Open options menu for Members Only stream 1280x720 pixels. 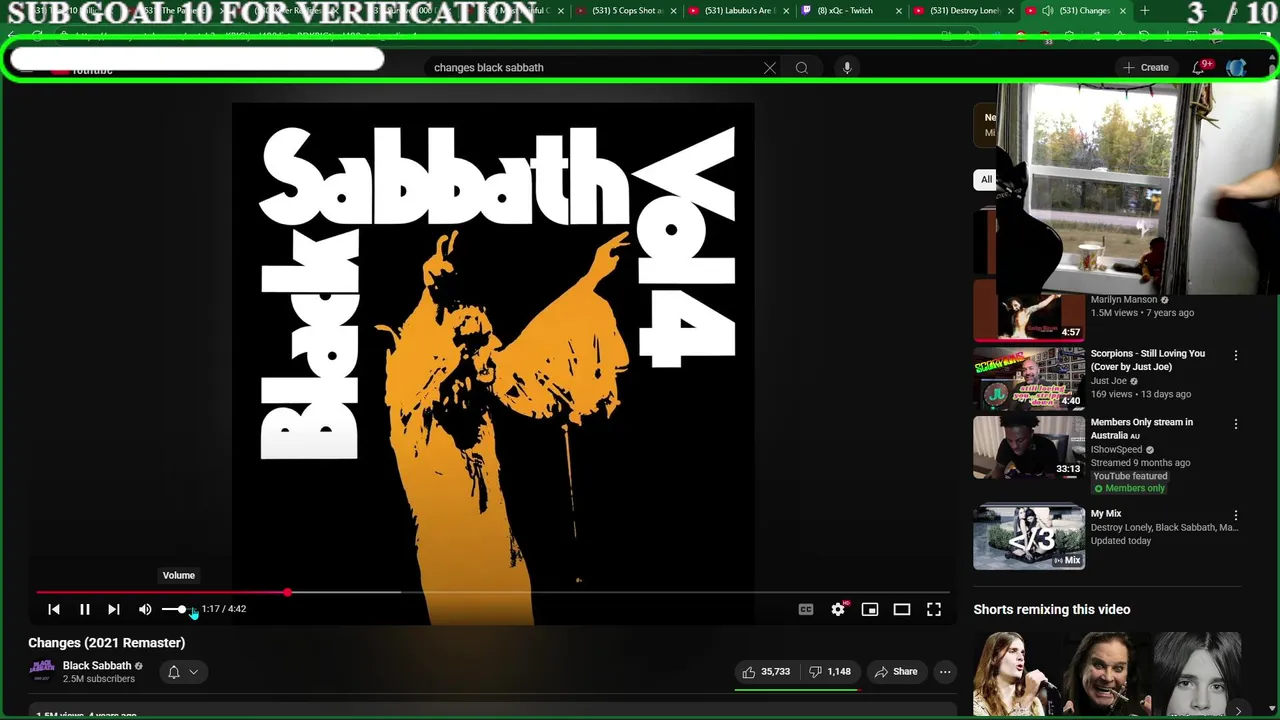[1236, 424]
